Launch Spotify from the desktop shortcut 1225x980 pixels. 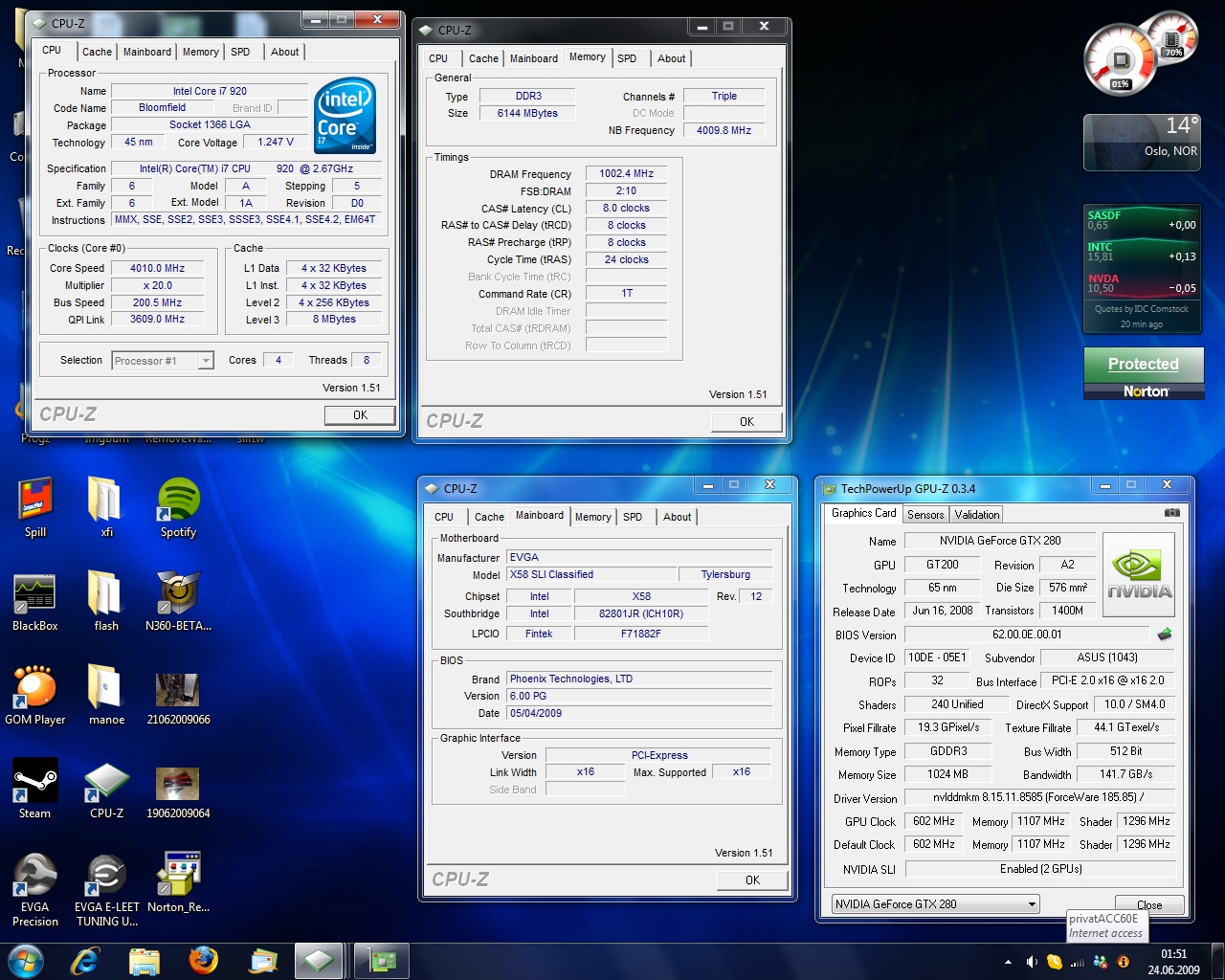tap(178, 507)
